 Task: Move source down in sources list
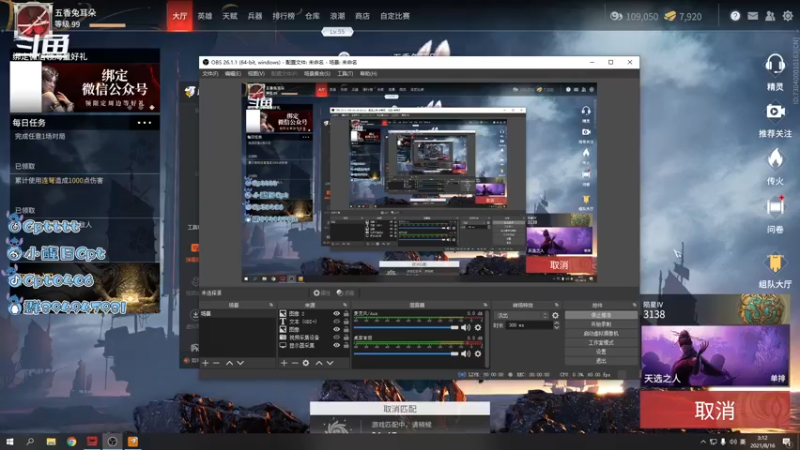tap(330, 363)
